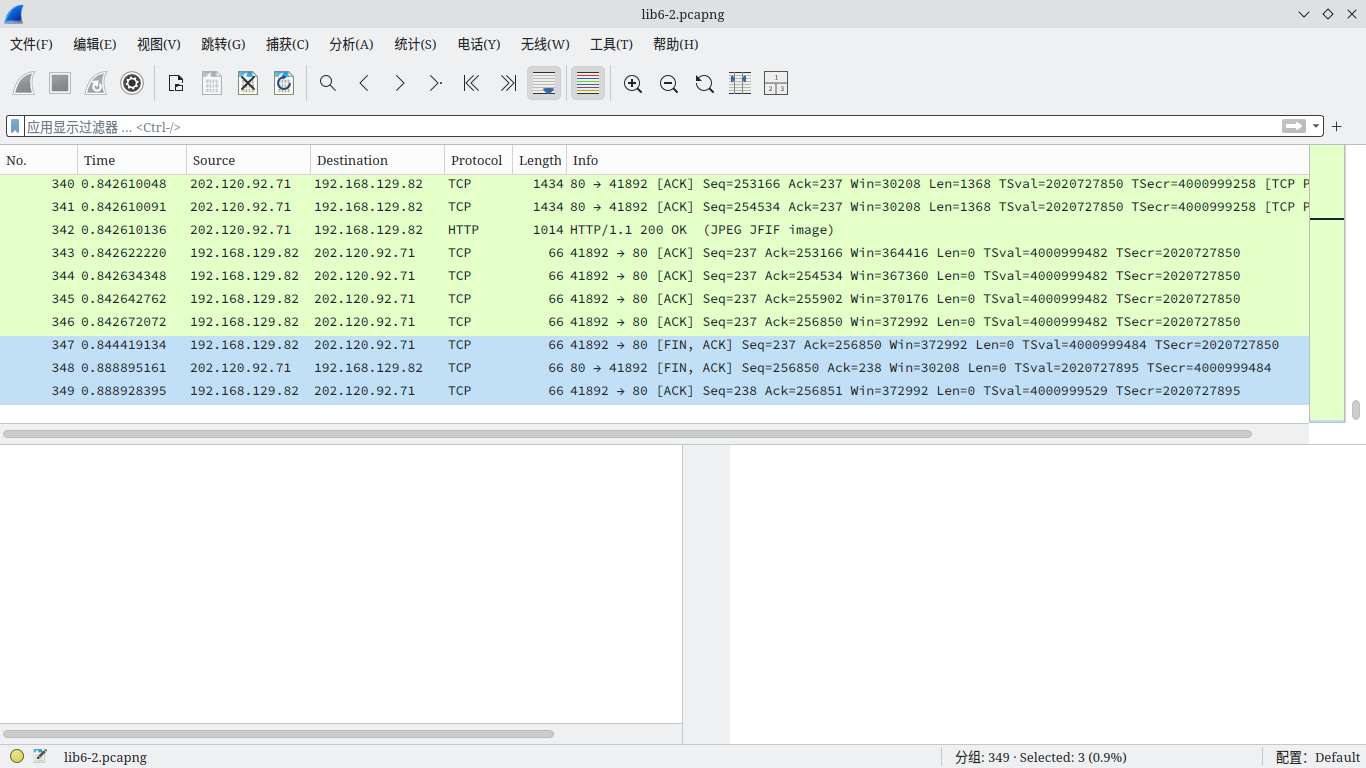Image resolution: width=1366 pixels, height=768 pixels.
Task: Close the capture file using the toolbar icon
Action: 248,84
